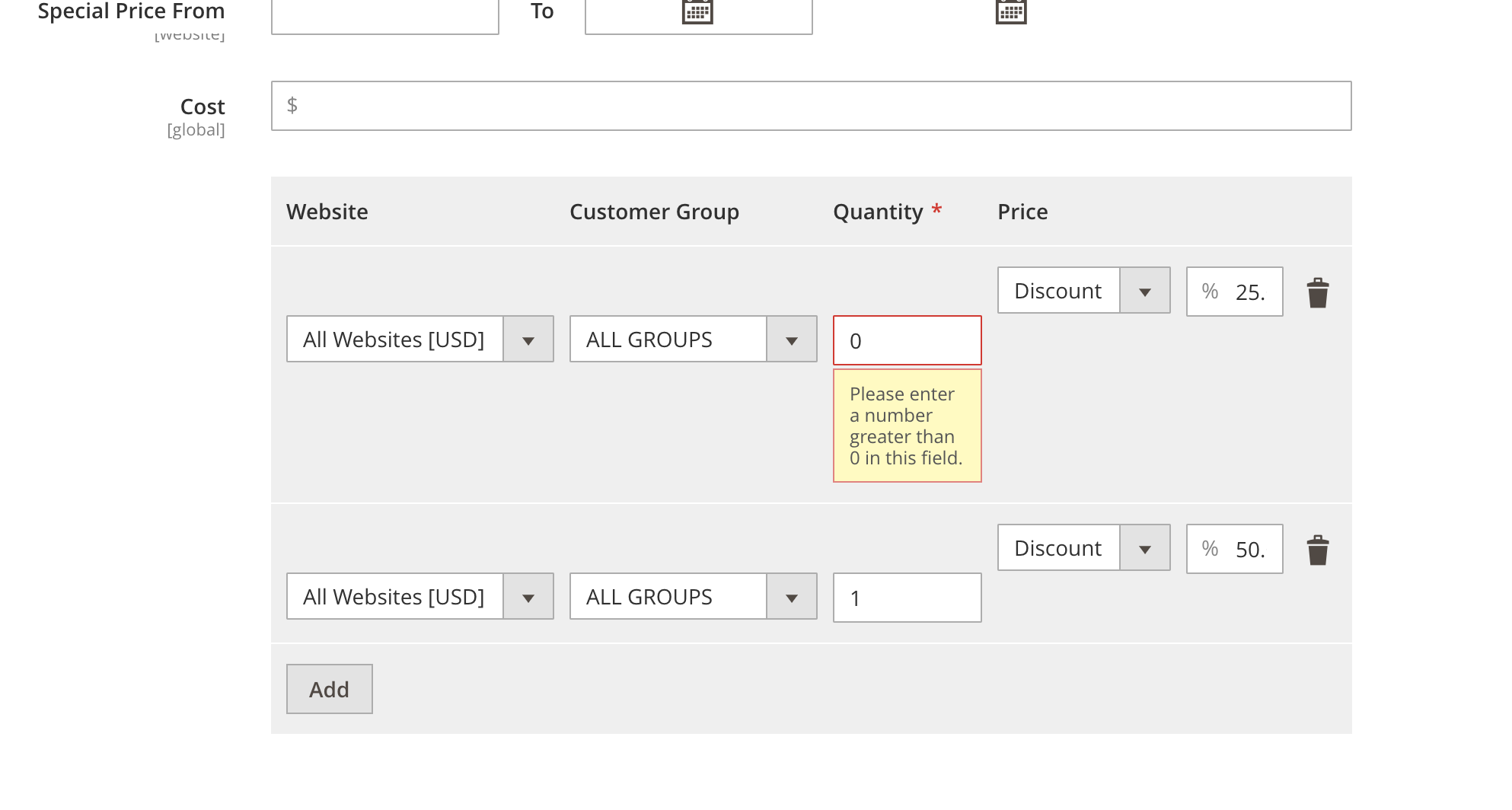The height and width of the screenshot is (810, 1512).
Task: Change second row Discount price type
Action: coord(1084,547)
